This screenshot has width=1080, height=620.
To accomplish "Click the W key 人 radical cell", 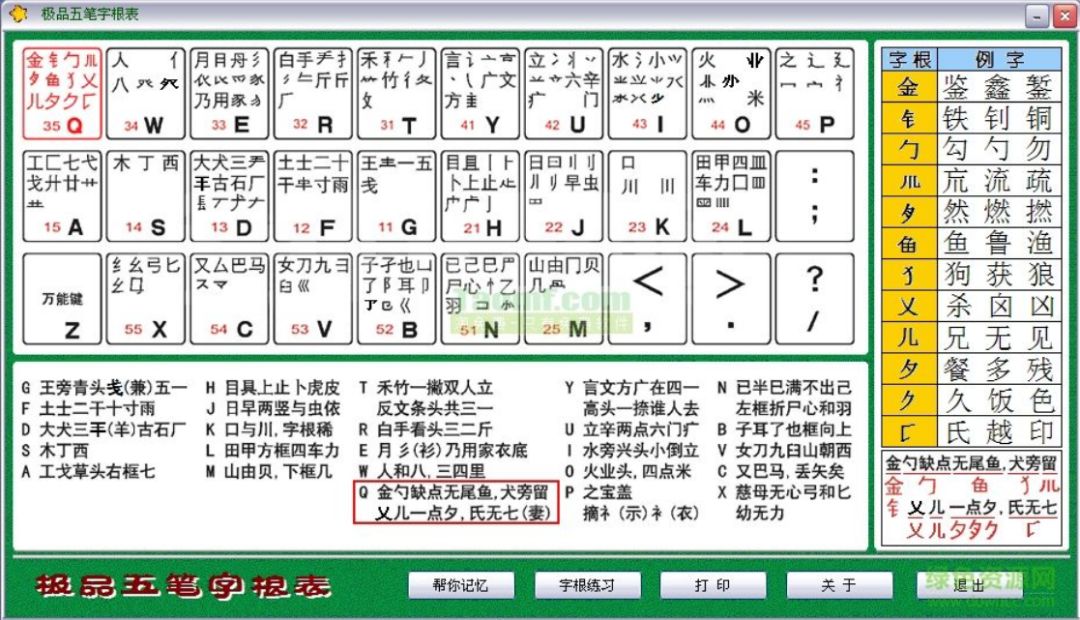I will [145, 91].
